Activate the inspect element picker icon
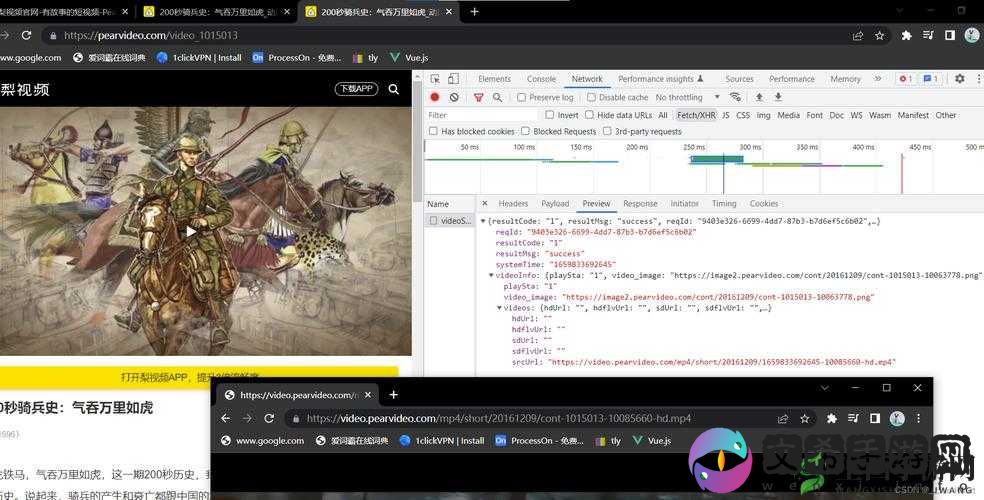984x500 pixels. pyautogui.click(x=435, y=78)
